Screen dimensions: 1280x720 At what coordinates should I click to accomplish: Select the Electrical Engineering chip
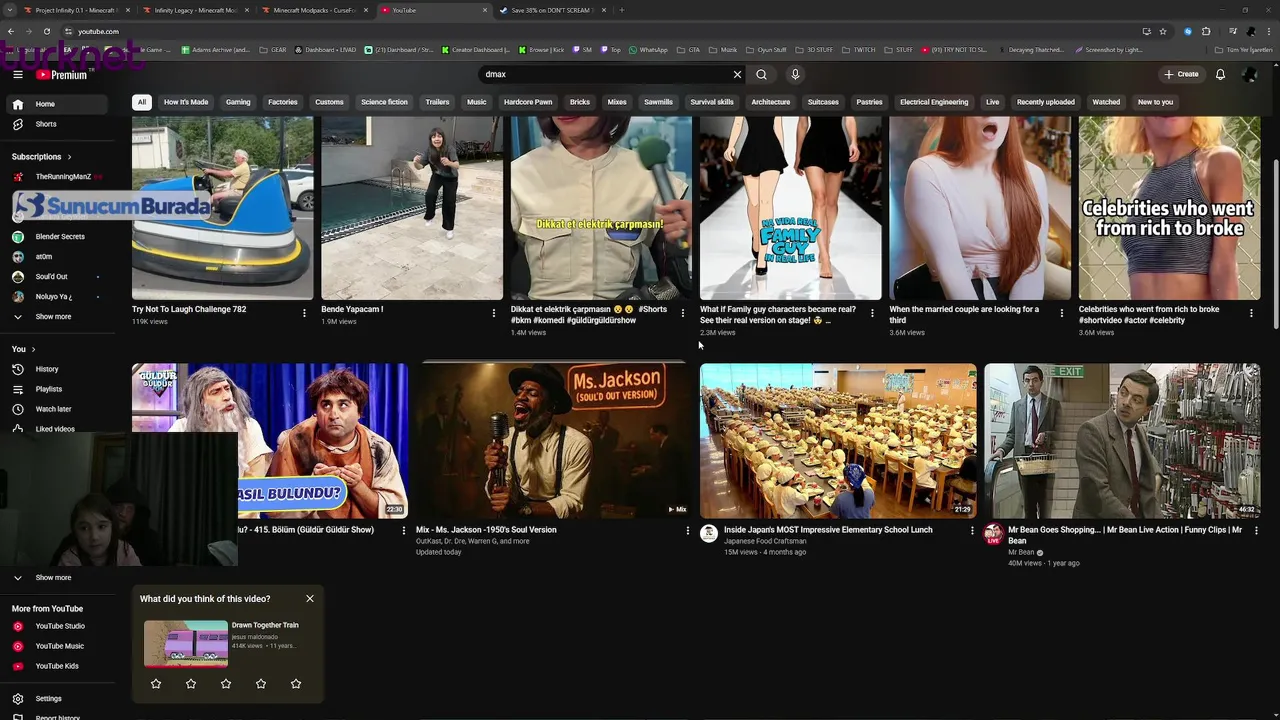click(x=934, y=102)
